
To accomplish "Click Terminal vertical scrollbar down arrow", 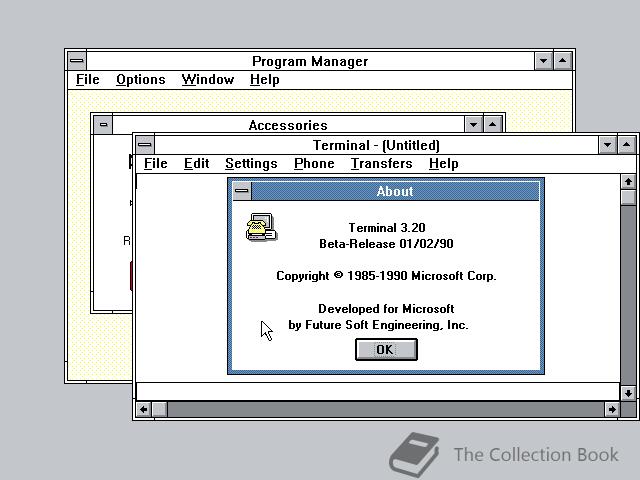I will [628, 393].
